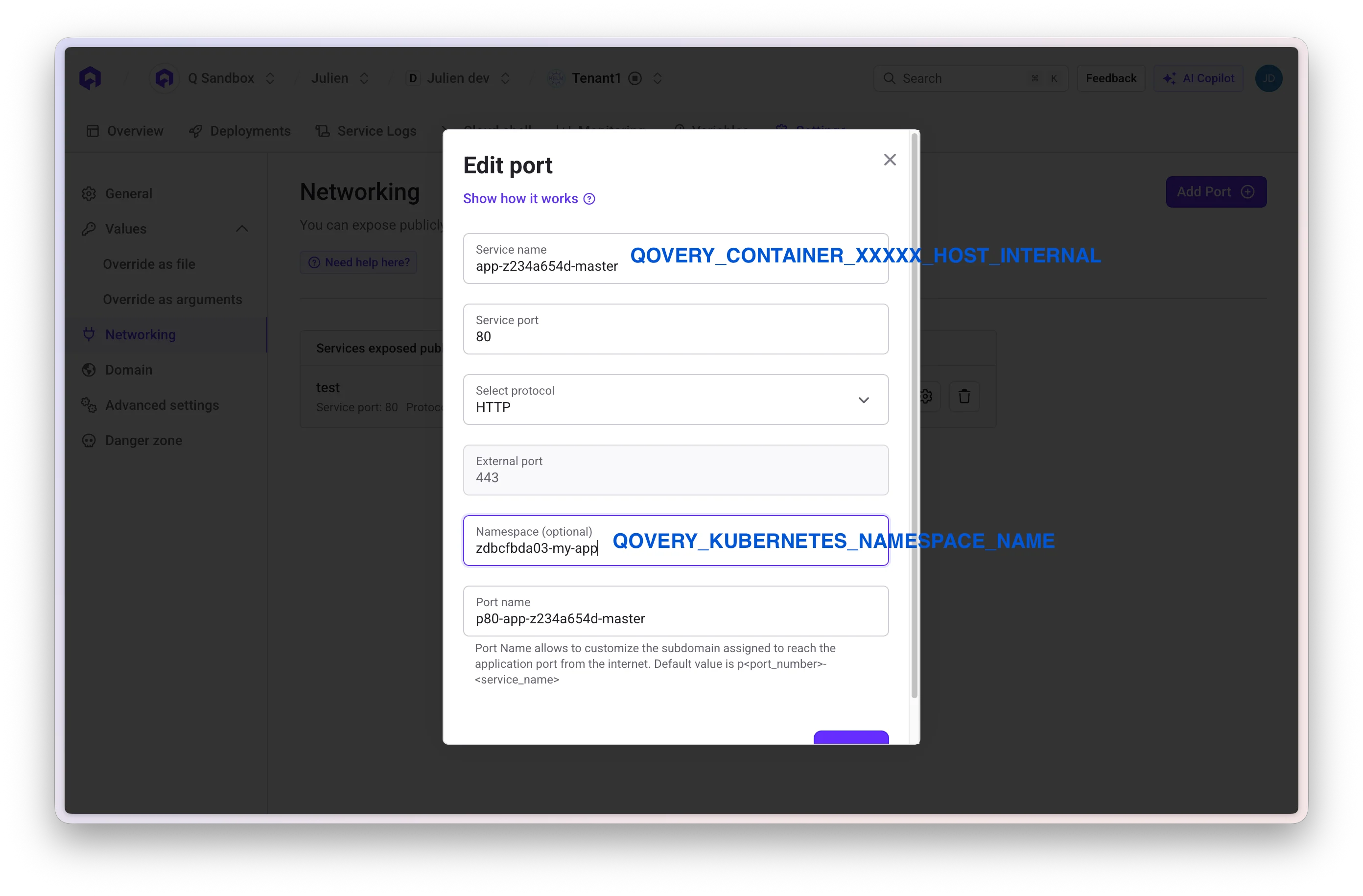The height and width of the screenshot is (896, 1363).
Task: Open General settings
Action: tap(128, 193)
